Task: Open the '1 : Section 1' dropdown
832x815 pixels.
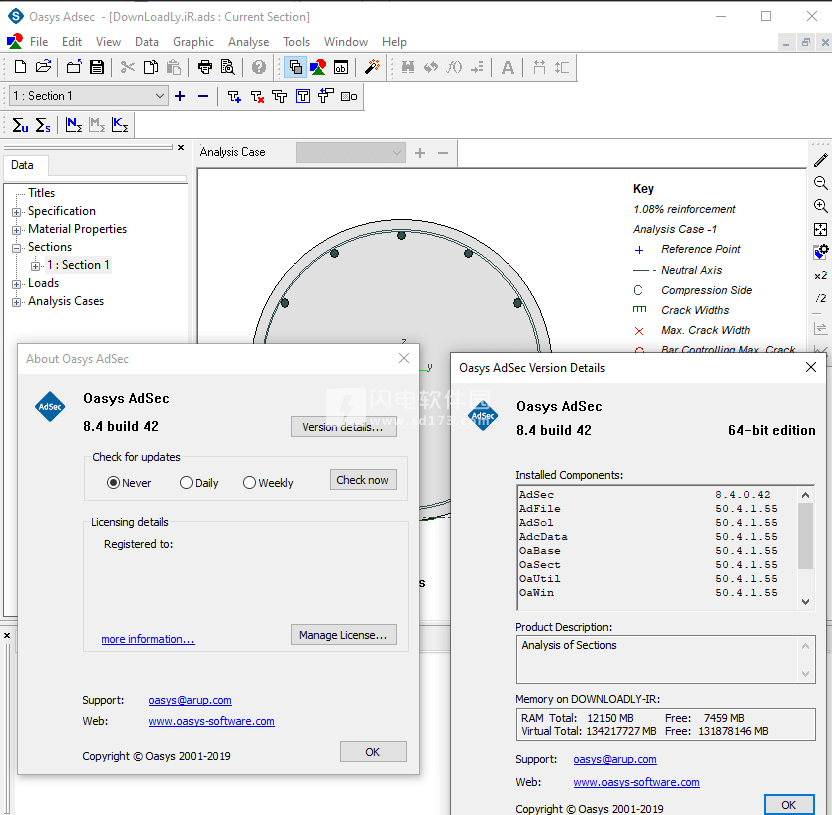Action: (89, 96)
